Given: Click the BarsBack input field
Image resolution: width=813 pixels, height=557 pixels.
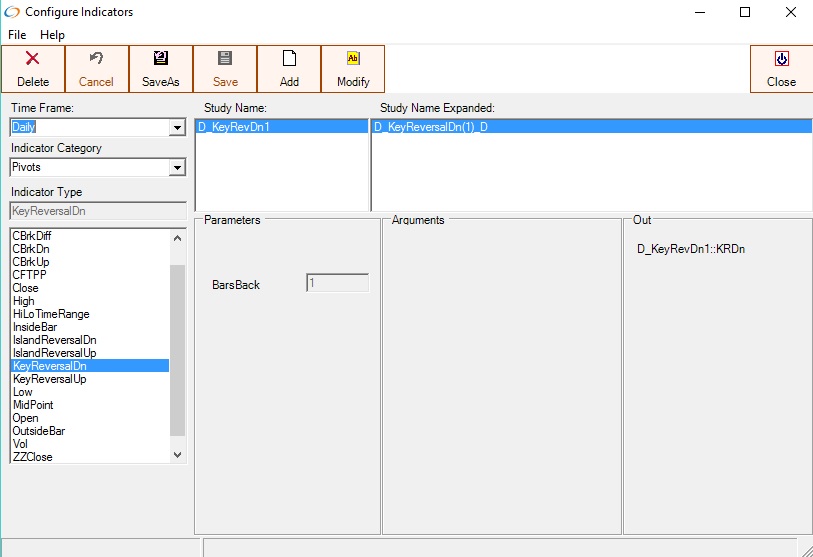Looking at the screenshot, I should 337,283.
